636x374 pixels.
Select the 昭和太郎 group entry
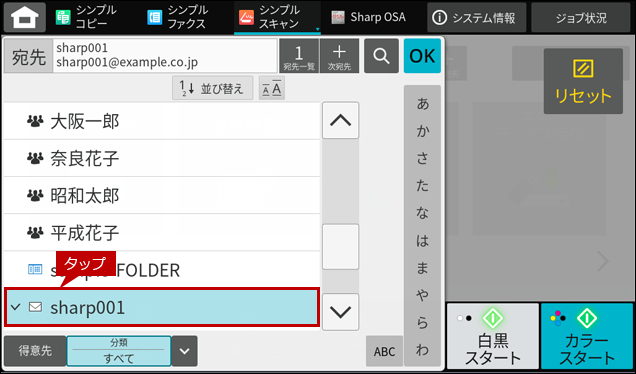162,196
